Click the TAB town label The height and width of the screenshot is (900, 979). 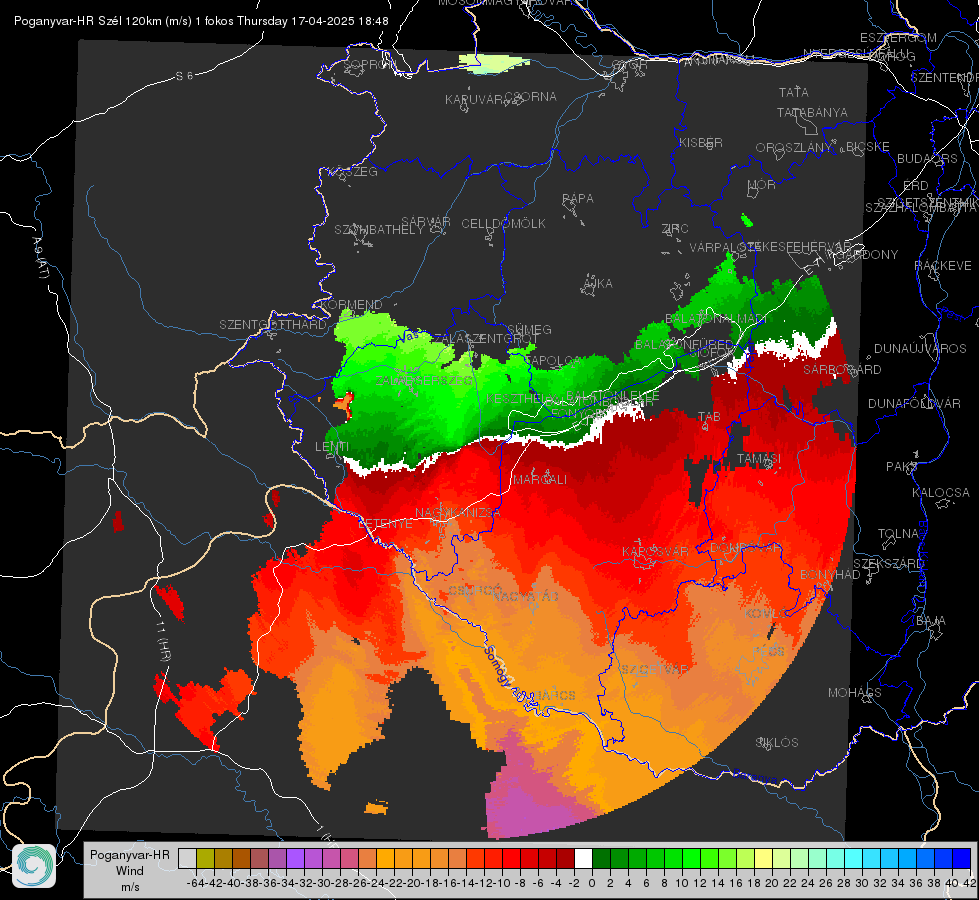click(x=709, y=417)
